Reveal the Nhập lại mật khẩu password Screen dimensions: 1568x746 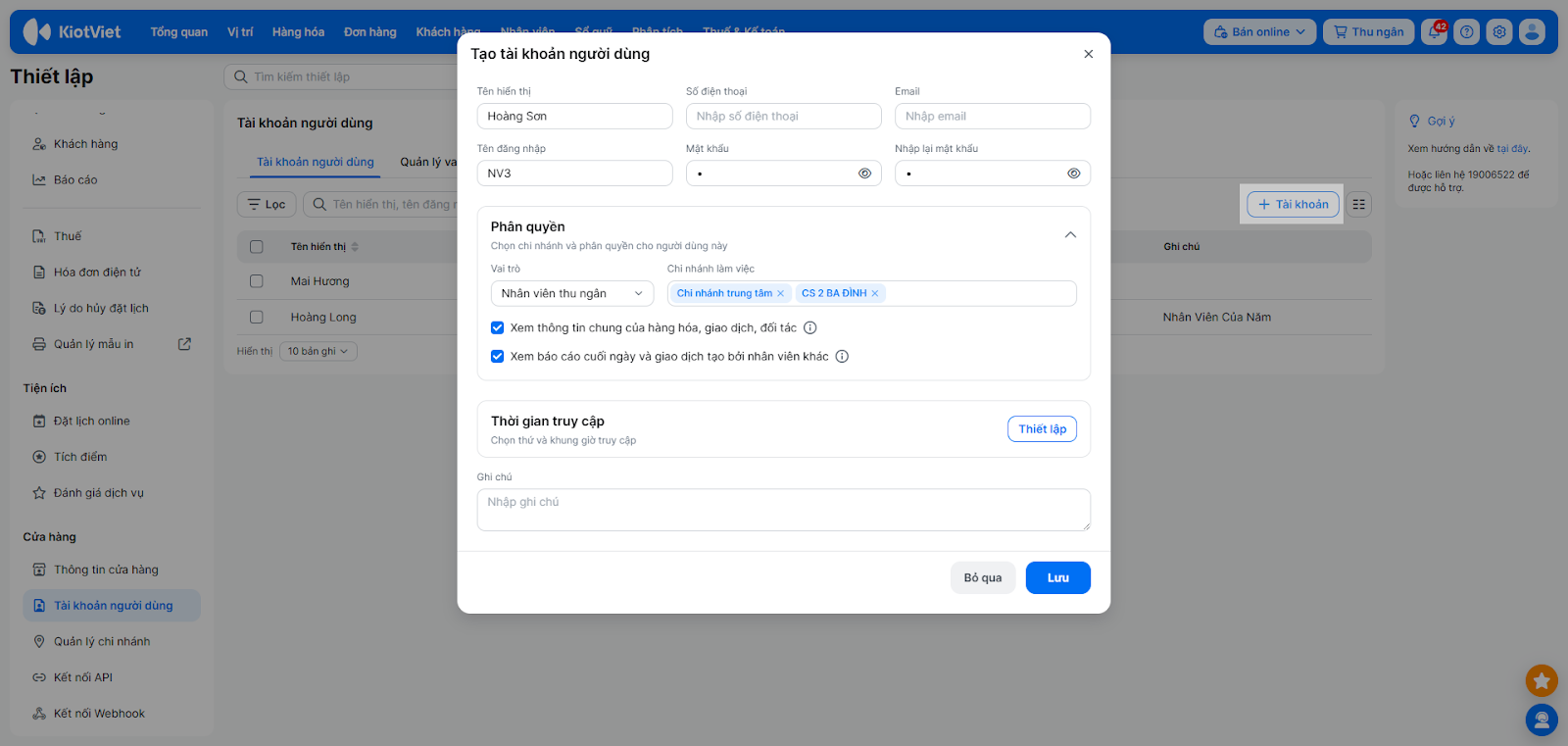click(x=1074, y=174)
